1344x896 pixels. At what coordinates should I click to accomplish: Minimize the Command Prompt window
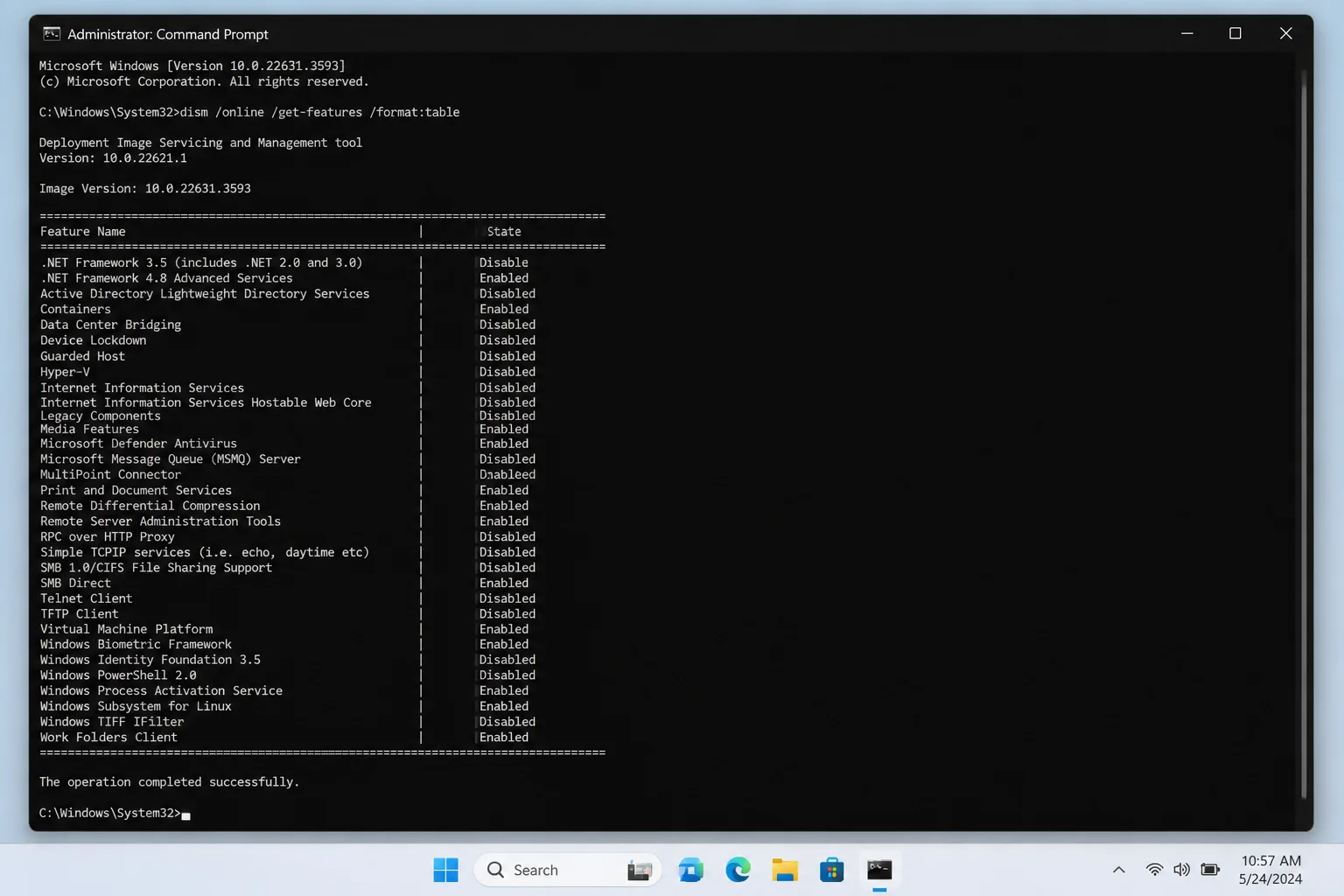click(x=1187, y=33)
